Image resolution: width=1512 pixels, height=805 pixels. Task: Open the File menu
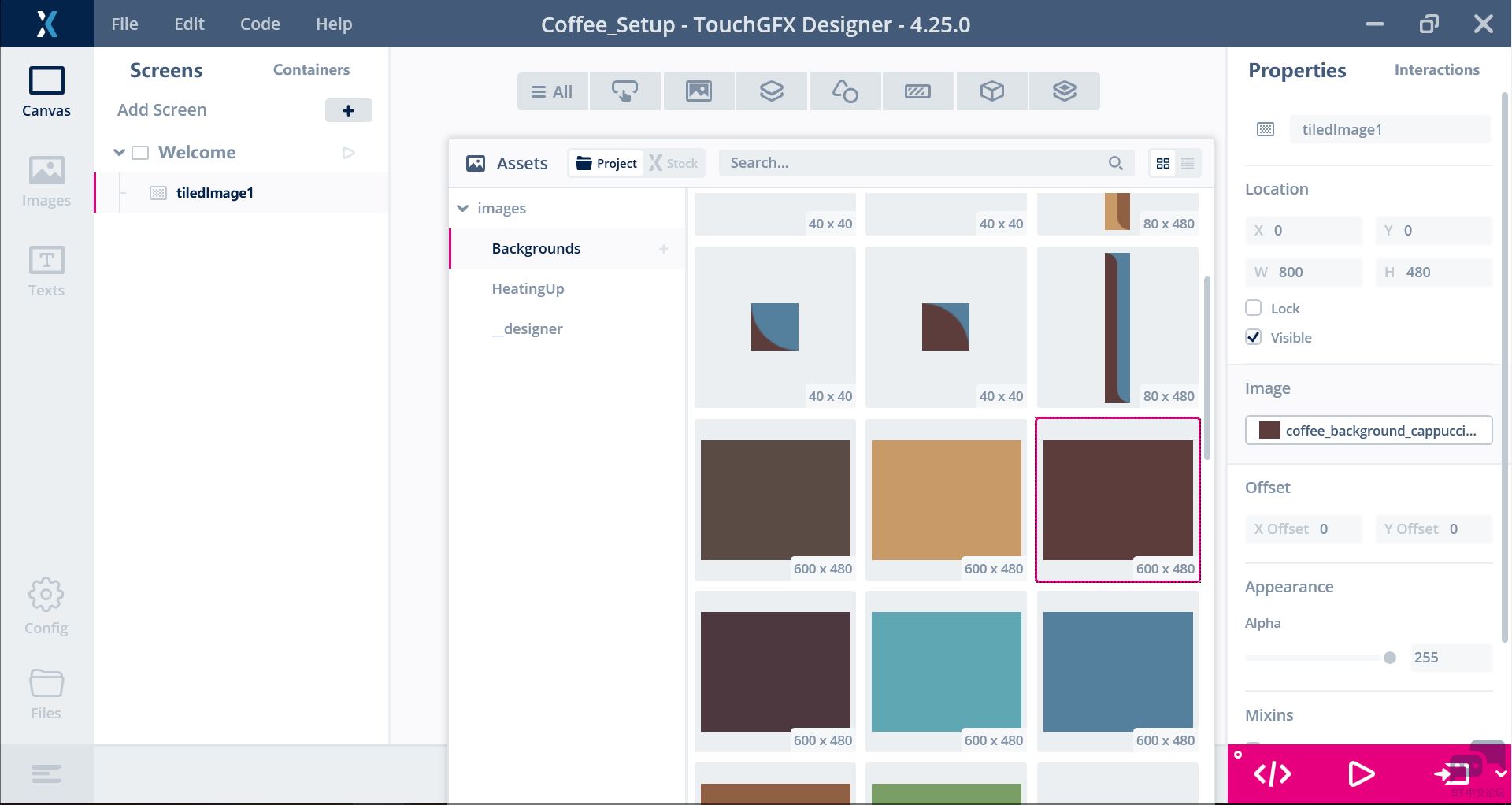click(x=124, y=24)
